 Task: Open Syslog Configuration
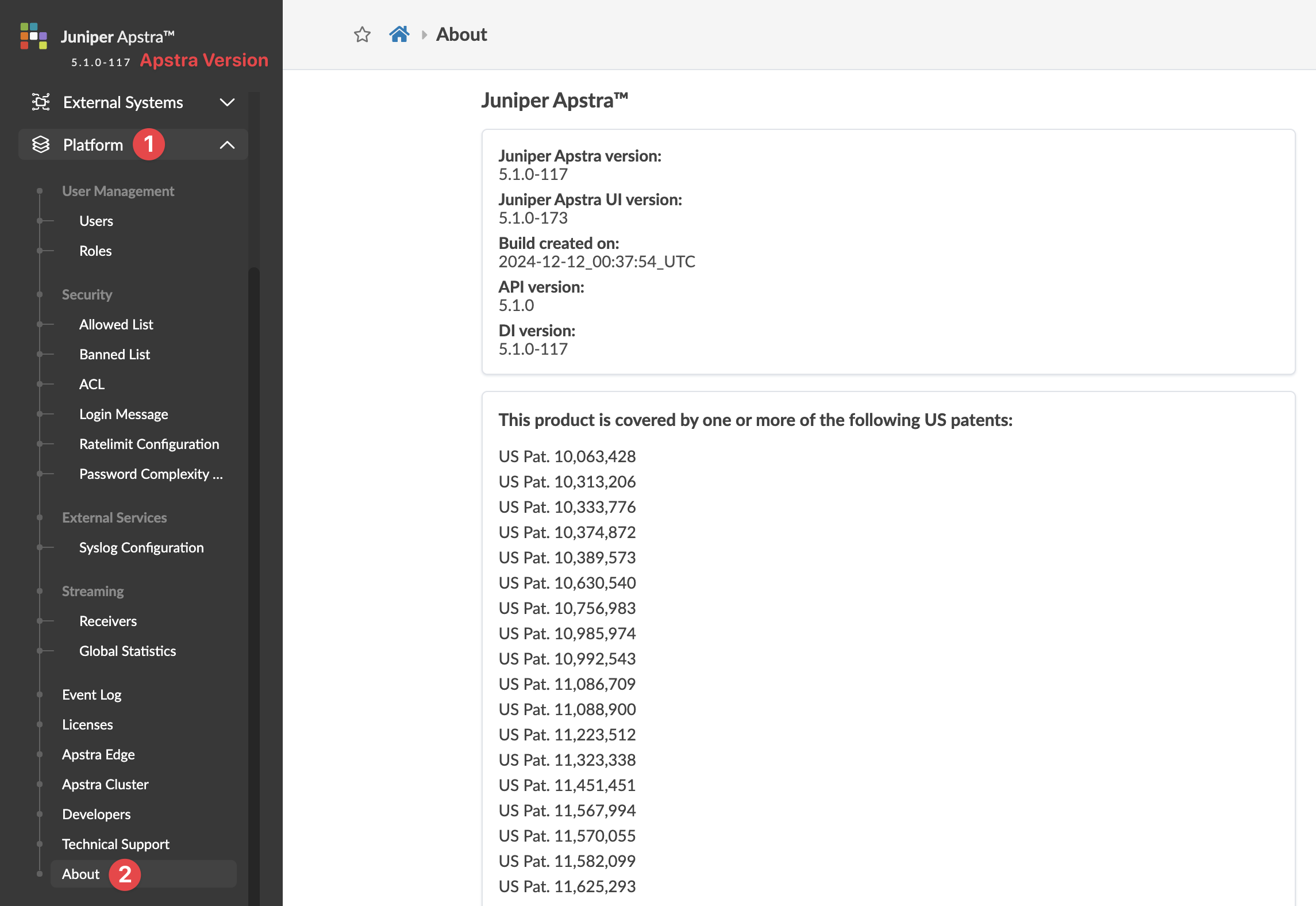tap(141, 547)
